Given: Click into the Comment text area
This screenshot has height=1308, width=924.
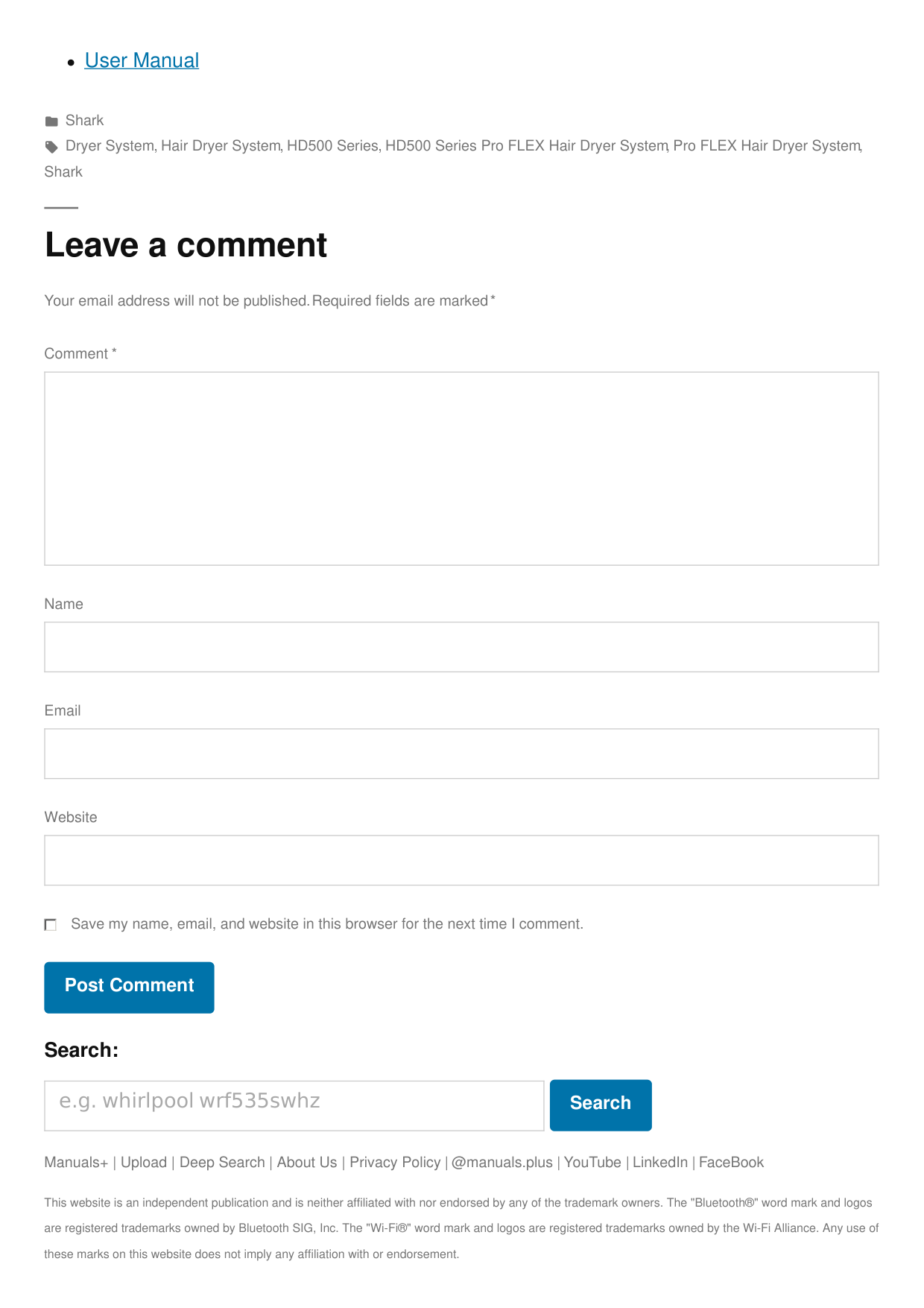Looking at the screenshot, I should click(x=461, y=468).
